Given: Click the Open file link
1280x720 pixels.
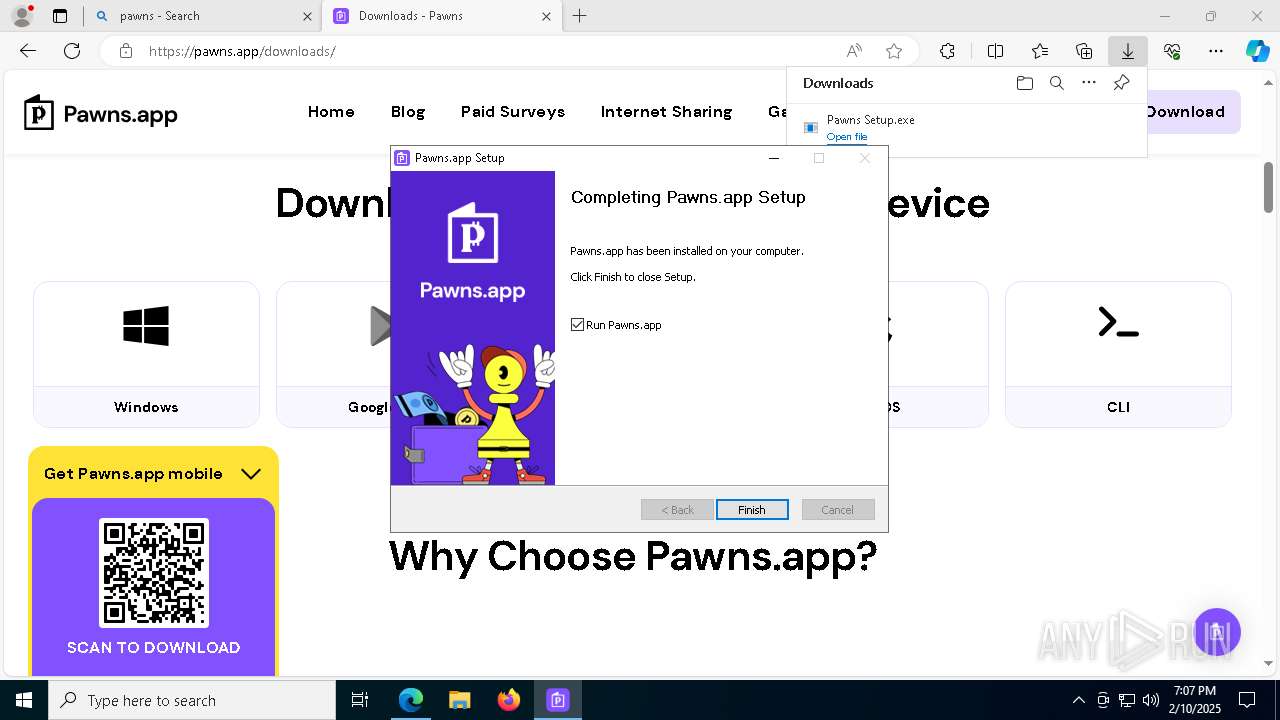Looking at the screenshot, I should (847, 137).
